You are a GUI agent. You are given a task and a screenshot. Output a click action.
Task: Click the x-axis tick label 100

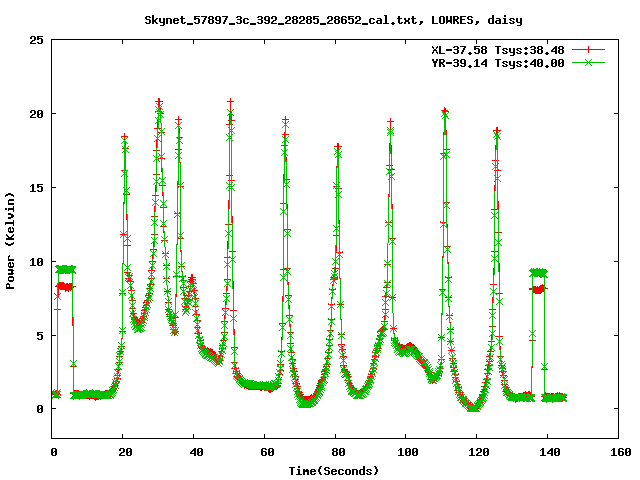pyautogui.click(x=408, y=452)
